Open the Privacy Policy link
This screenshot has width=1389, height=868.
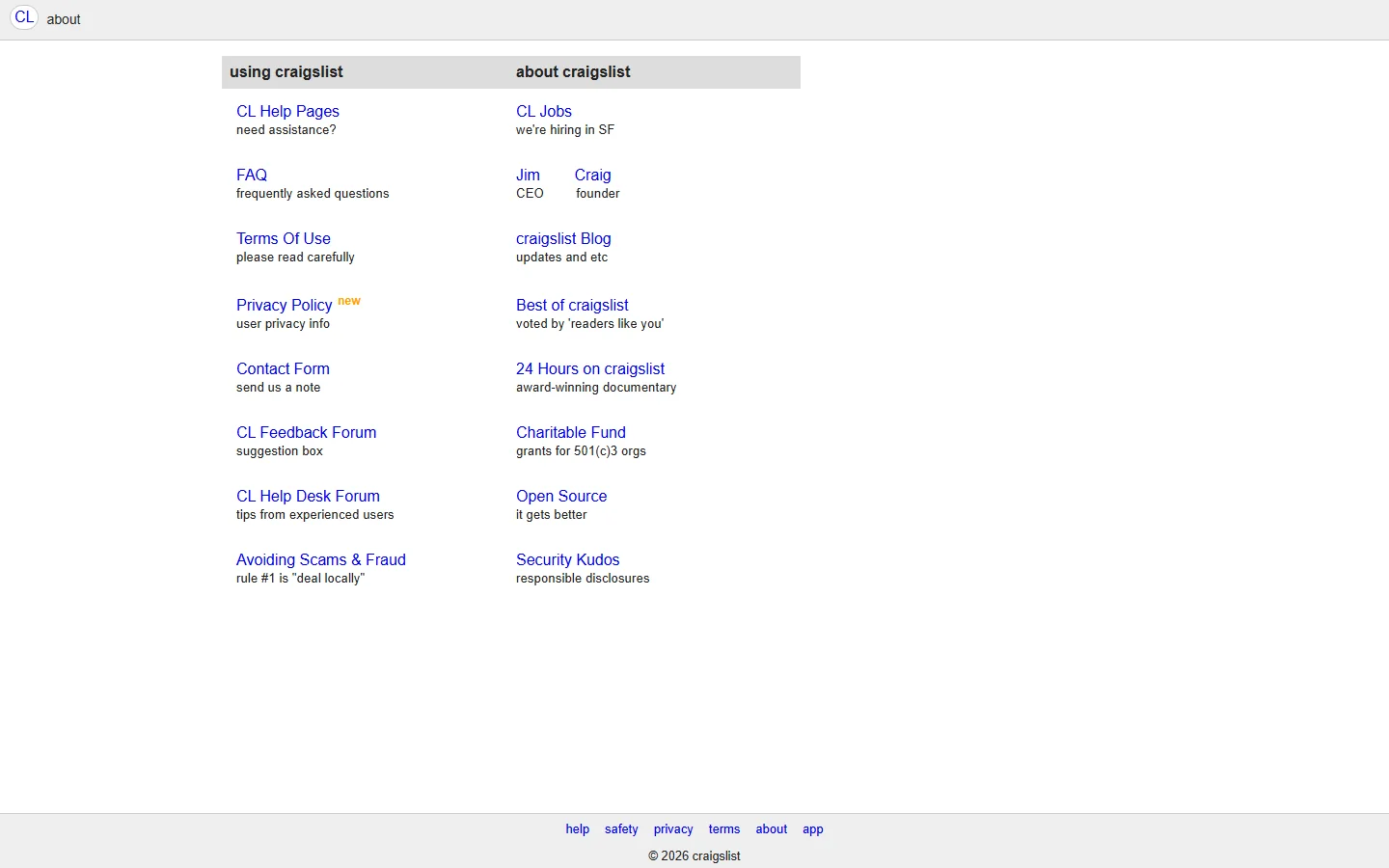pos(285,306)
